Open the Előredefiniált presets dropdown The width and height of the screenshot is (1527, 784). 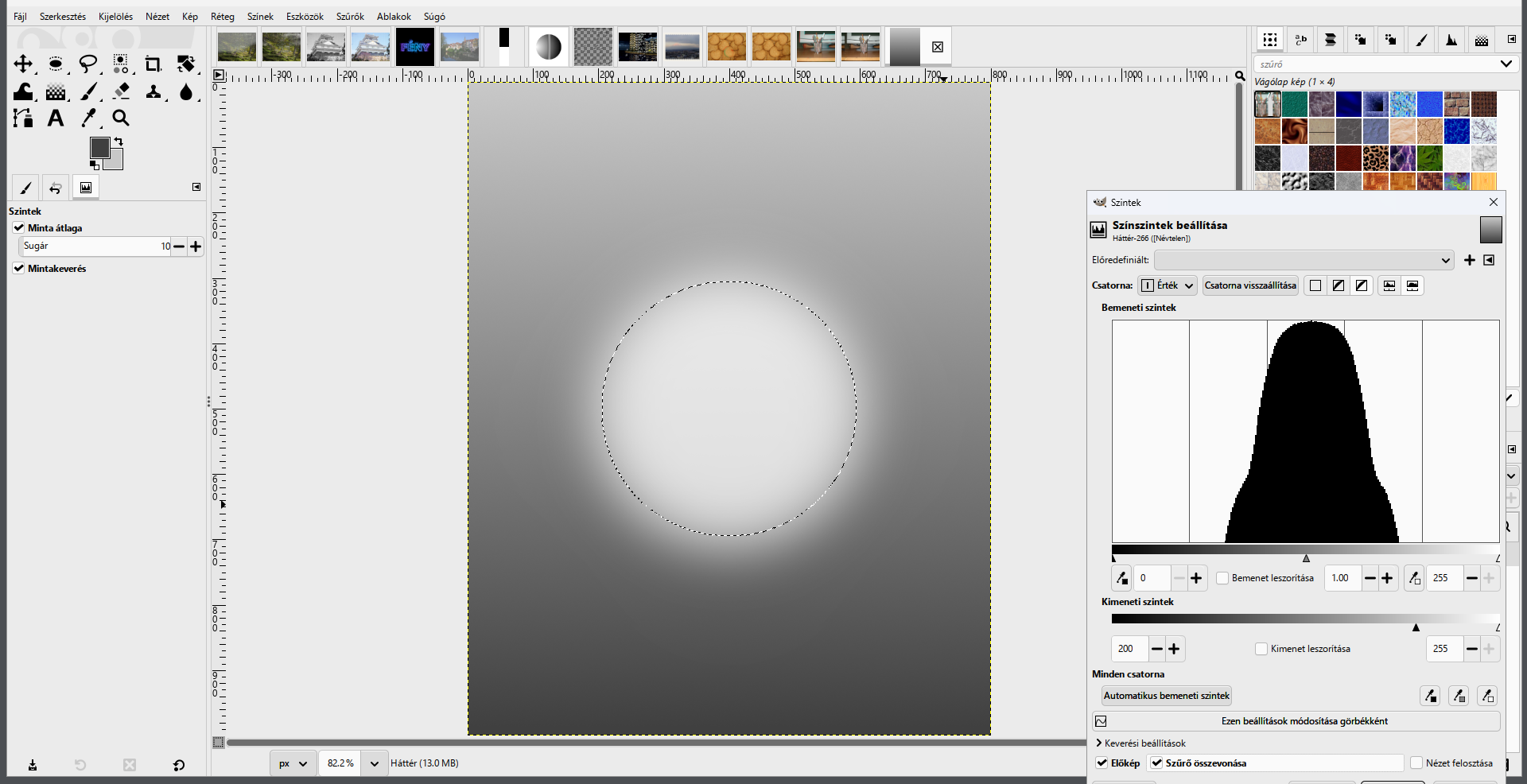(1304, 260)
